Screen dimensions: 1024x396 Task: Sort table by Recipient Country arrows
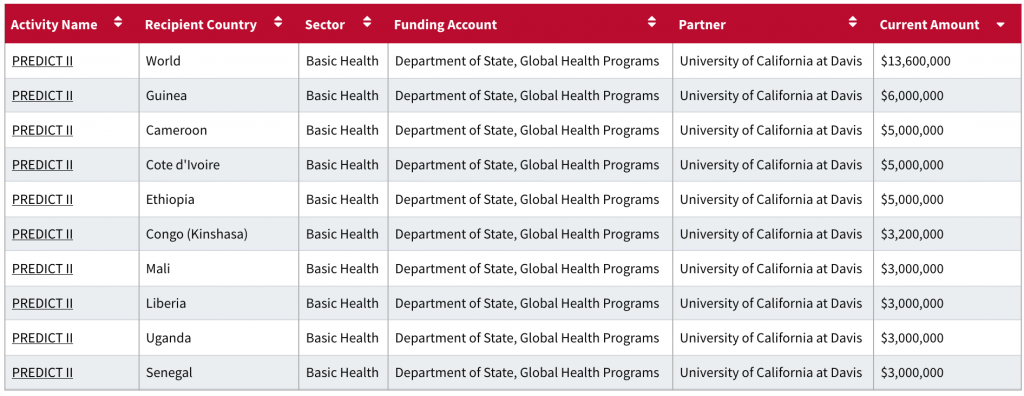point(278,22)
